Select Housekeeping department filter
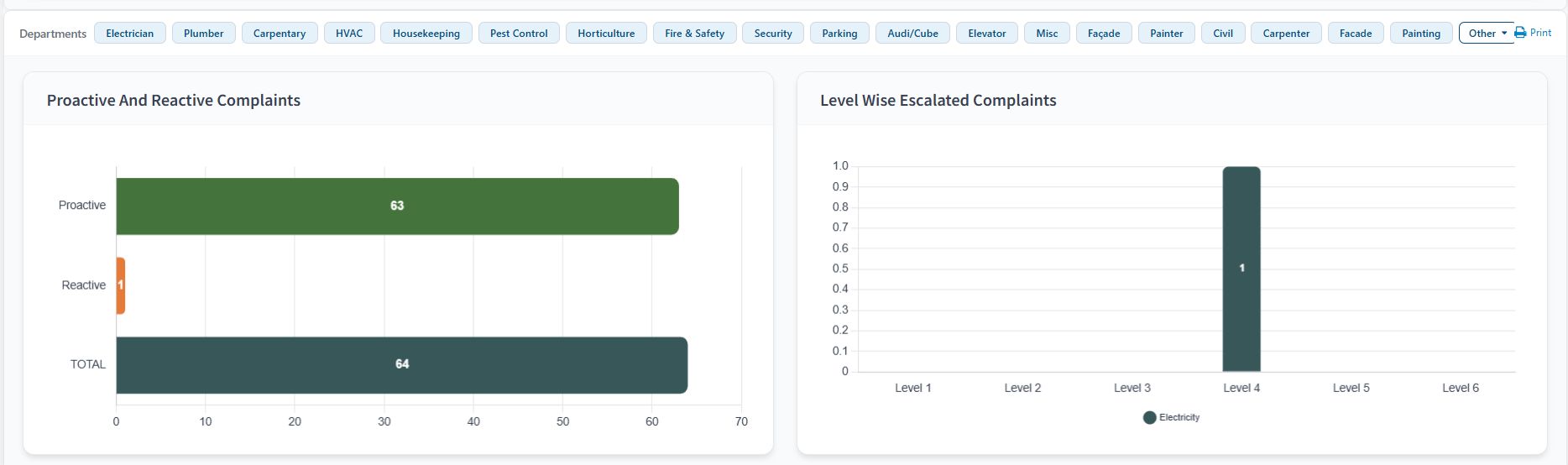The height and width of the screenshot is (465, 1568). (x=426, y=34)
